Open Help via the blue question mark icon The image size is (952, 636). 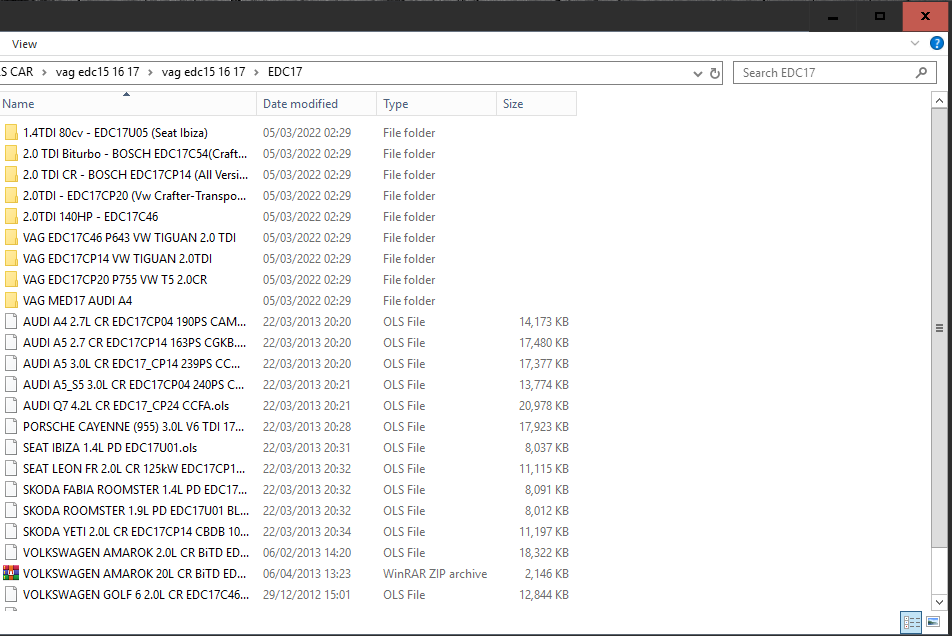[937, 43]
